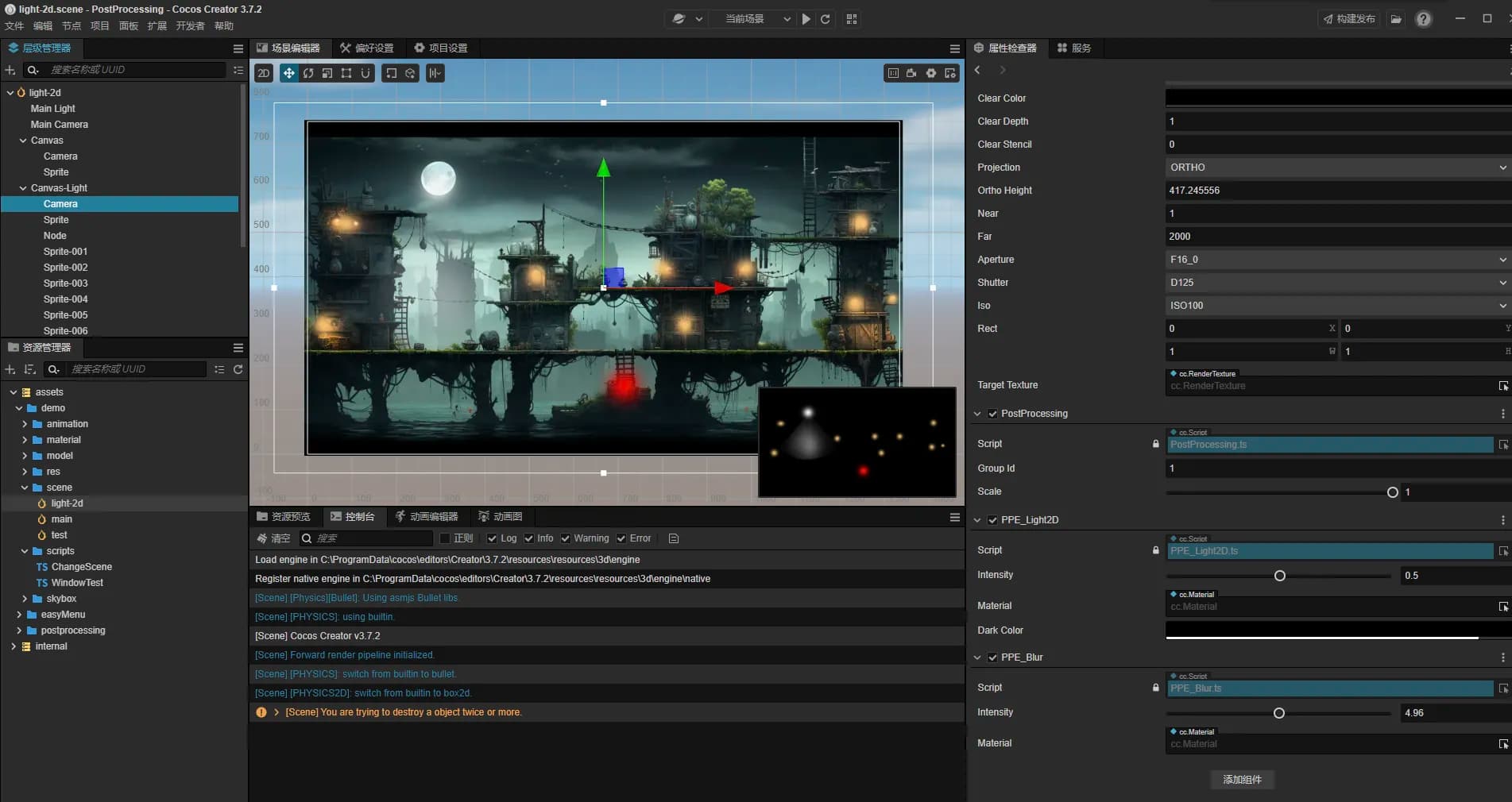This screenshot has height=802, width=1512.
Task: Click the asset sort order icon
Action: [30, 369]
